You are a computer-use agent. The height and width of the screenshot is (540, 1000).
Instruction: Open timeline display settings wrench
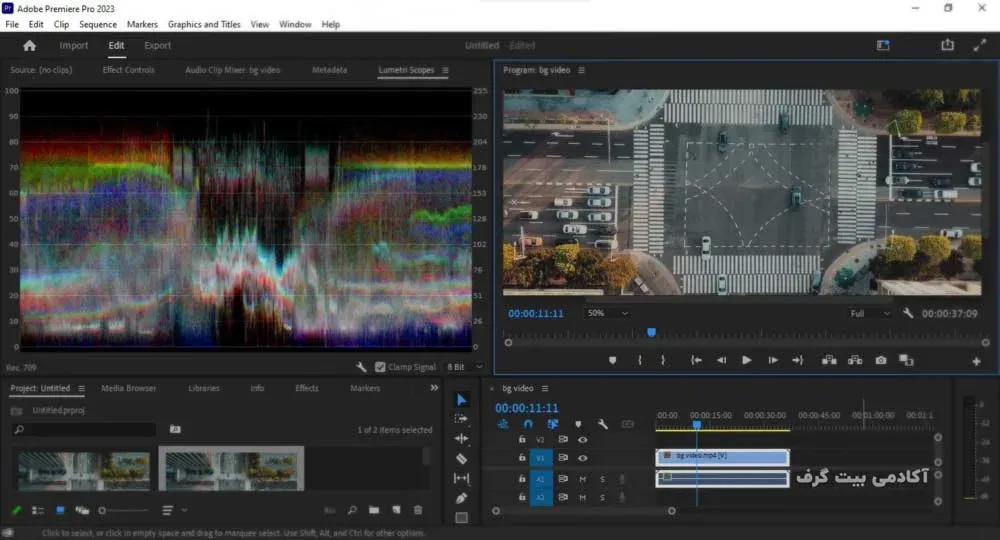coord(602,424)
